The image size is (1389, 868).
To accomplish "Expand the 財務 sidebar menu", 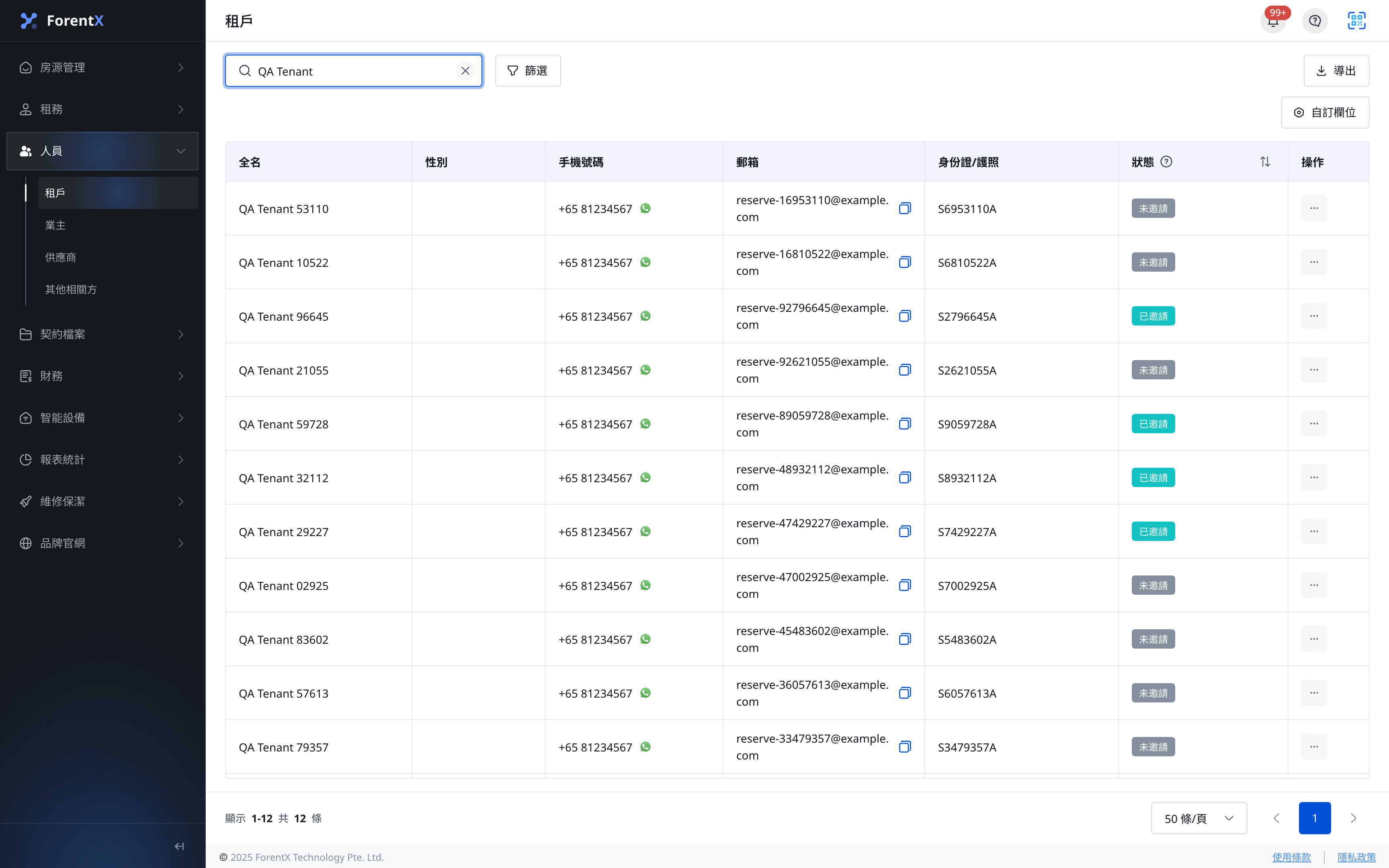I will click(103, 376).
